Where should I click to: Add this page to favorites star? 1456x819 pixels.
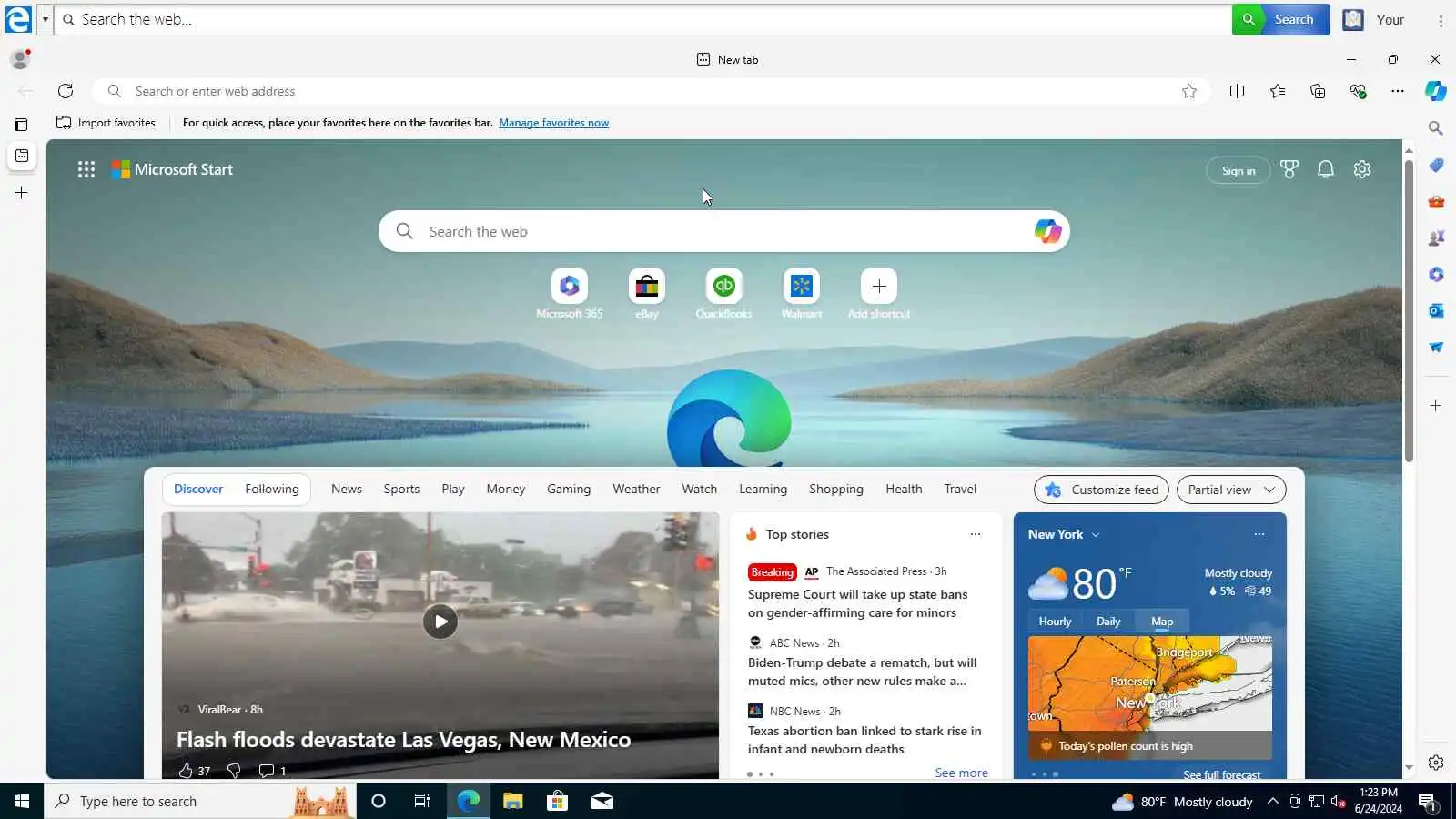click(1189, 91)
